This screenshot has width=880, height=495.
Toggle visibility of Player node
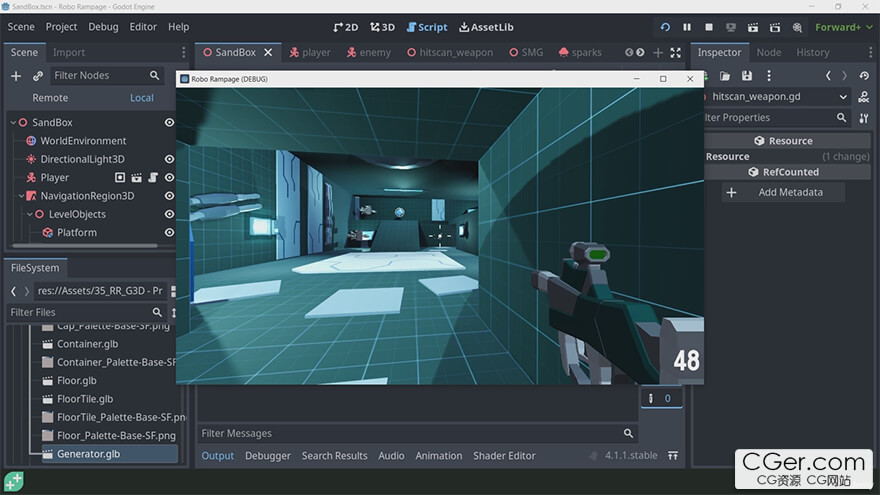169,178
